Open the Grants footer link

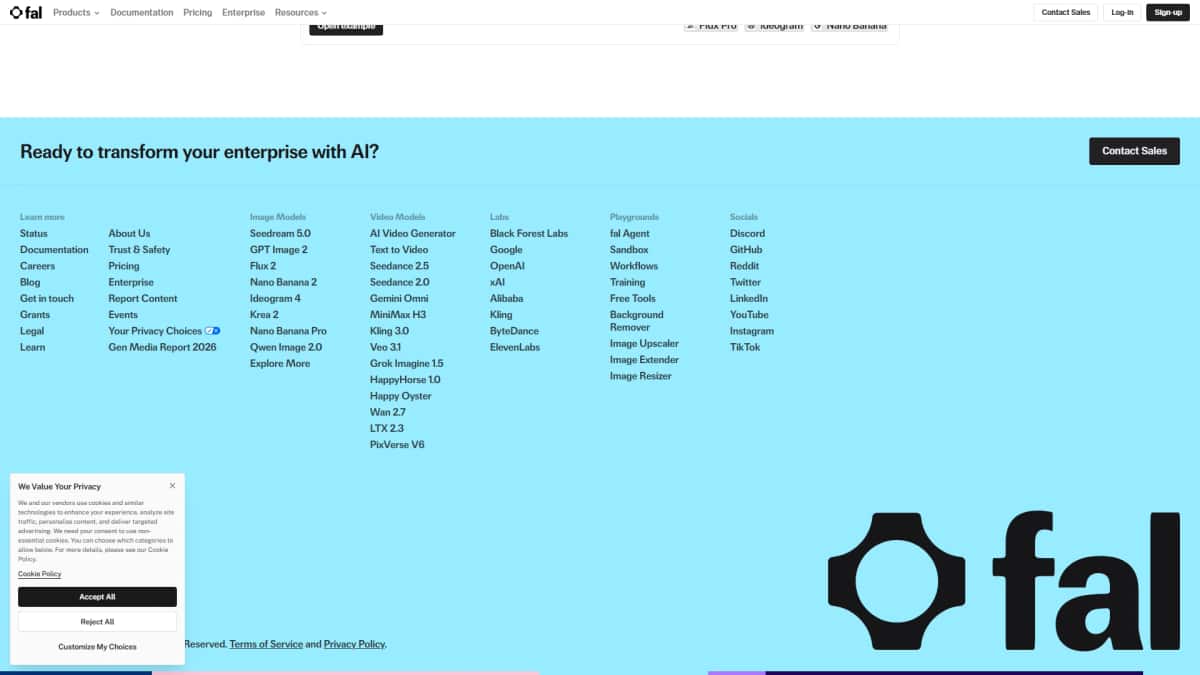pyautogui.click(x=35, y=315)
